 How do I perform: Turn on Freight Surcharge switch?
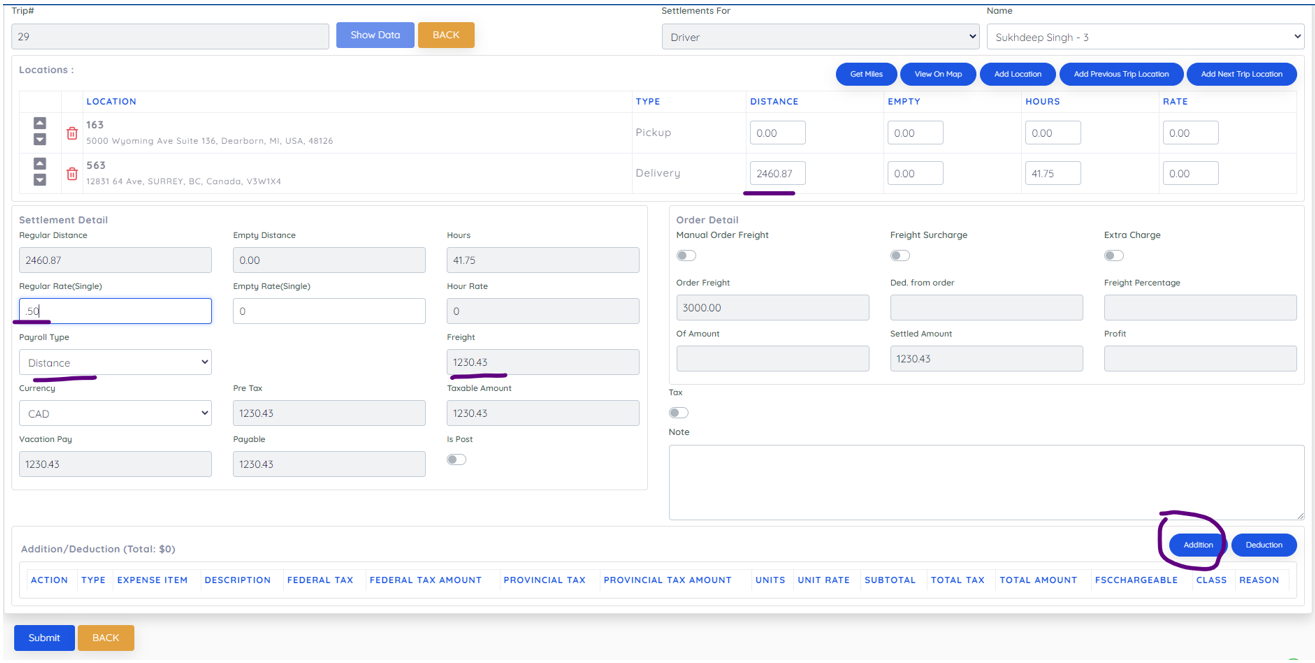(900, 256)
